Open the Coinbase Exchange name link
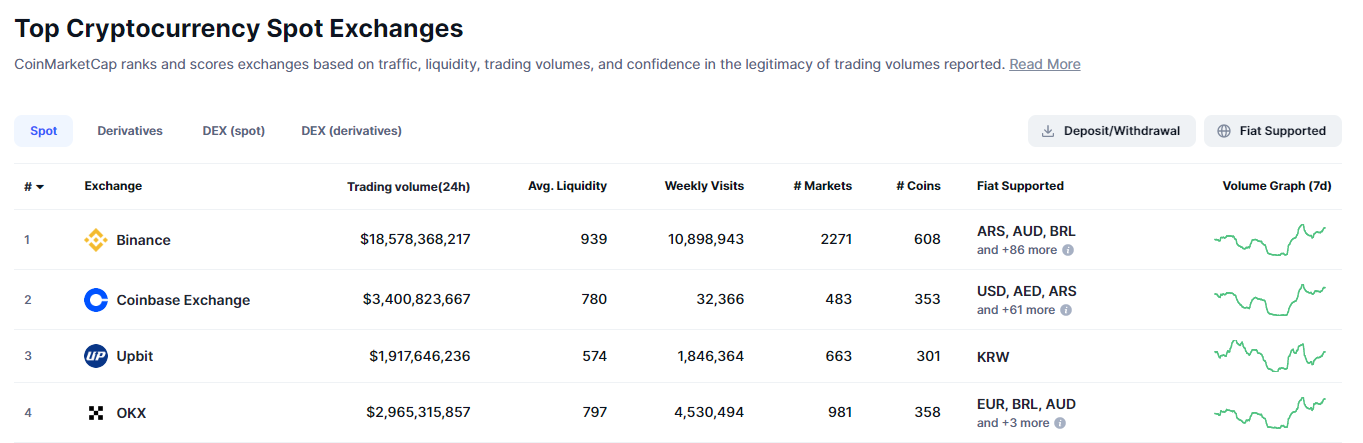 (183, 300)
